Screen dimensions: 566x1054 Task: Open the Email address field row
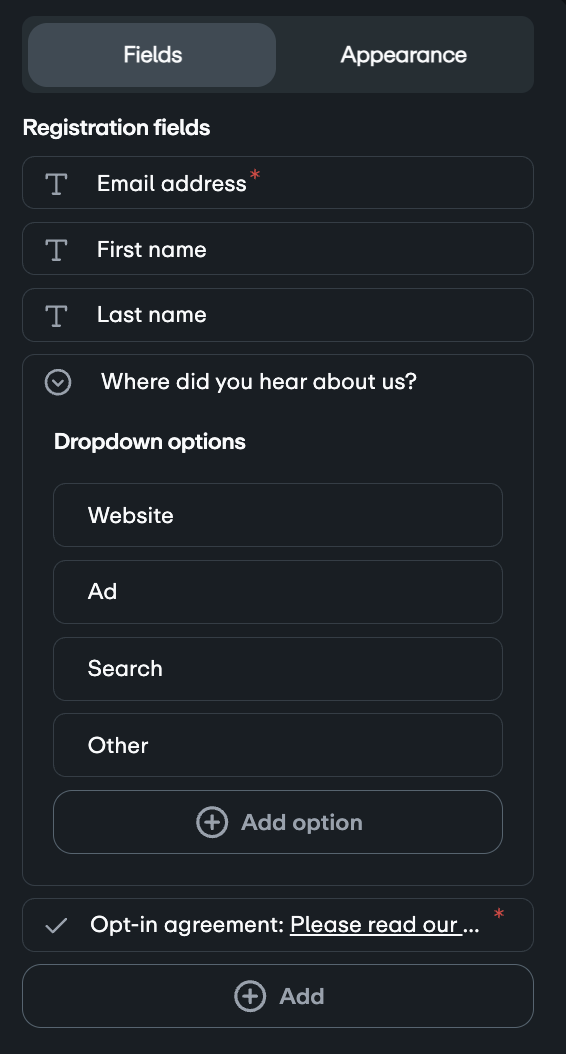pos(278,183)
